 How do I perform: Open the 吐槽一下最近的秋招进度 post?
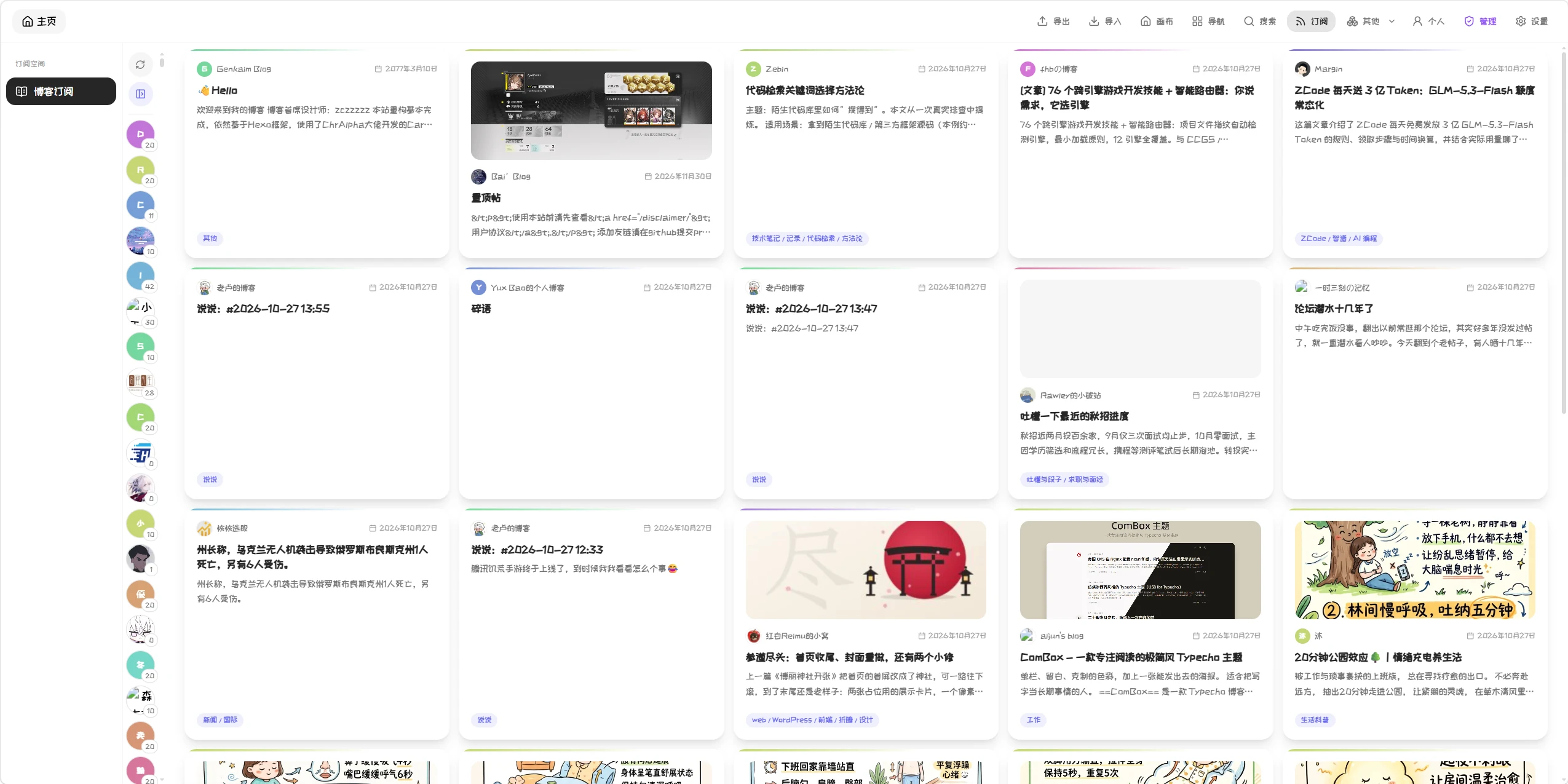[1074, 416]
